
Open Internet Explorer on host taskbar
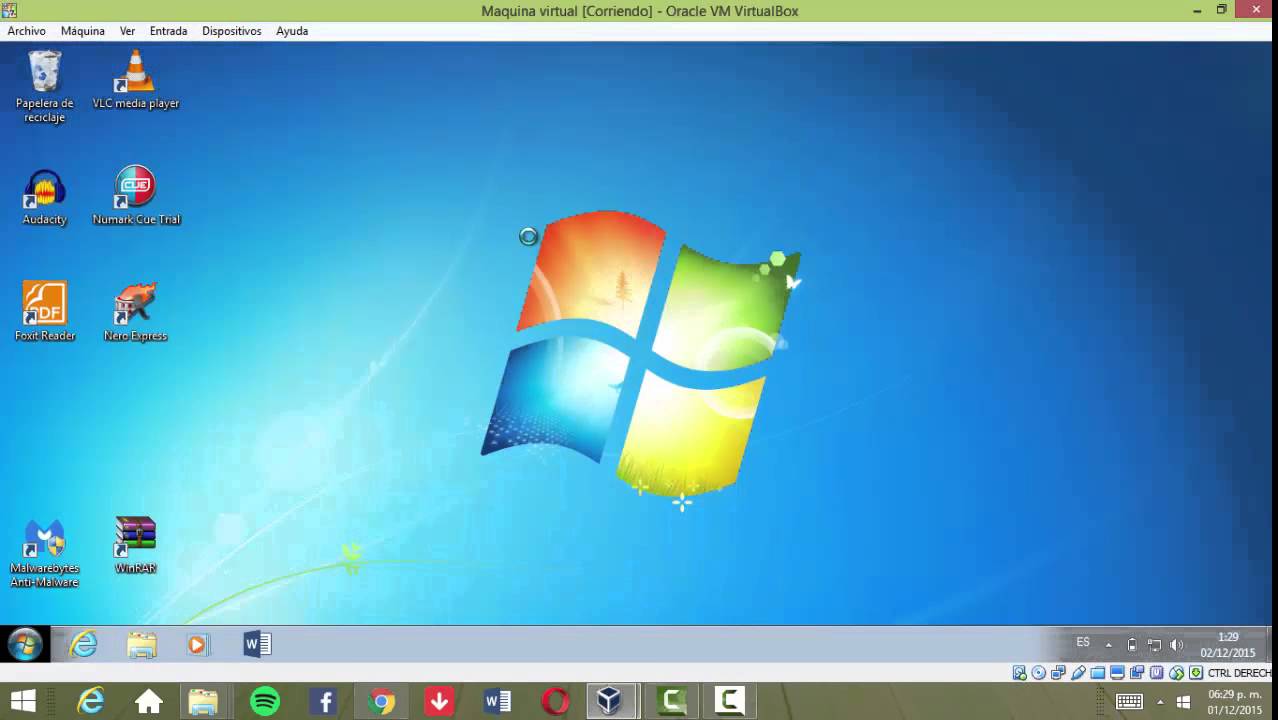pos(91,702)
